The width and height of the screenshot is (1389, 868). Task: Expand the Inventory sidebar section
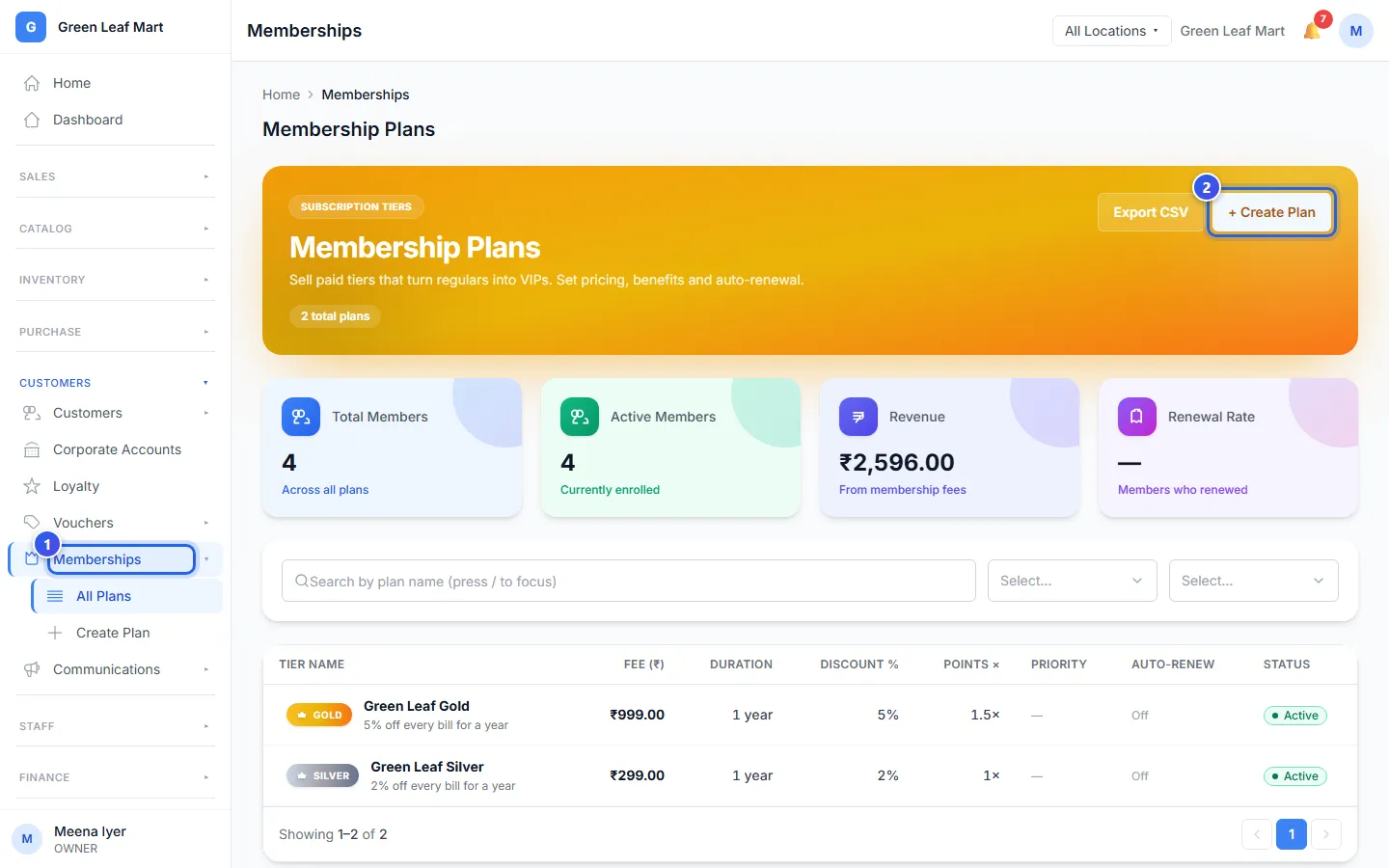click(x=115, y=280)
